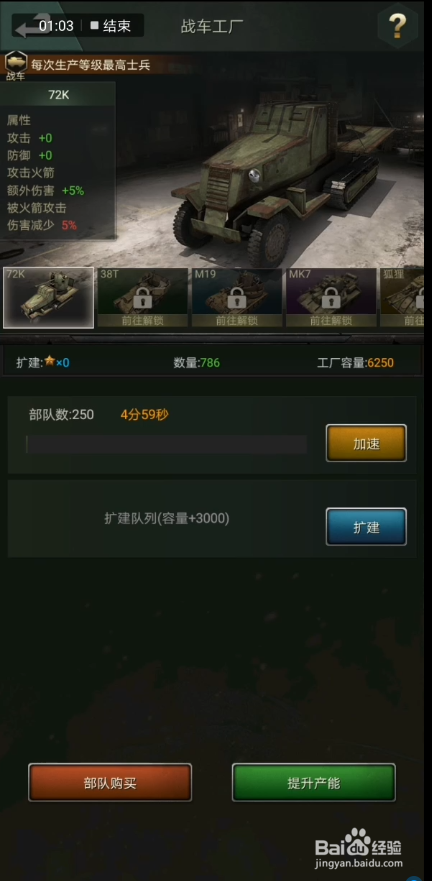
Task: Select the 72K vehicle thumbnail
Action: coord(48,298)
